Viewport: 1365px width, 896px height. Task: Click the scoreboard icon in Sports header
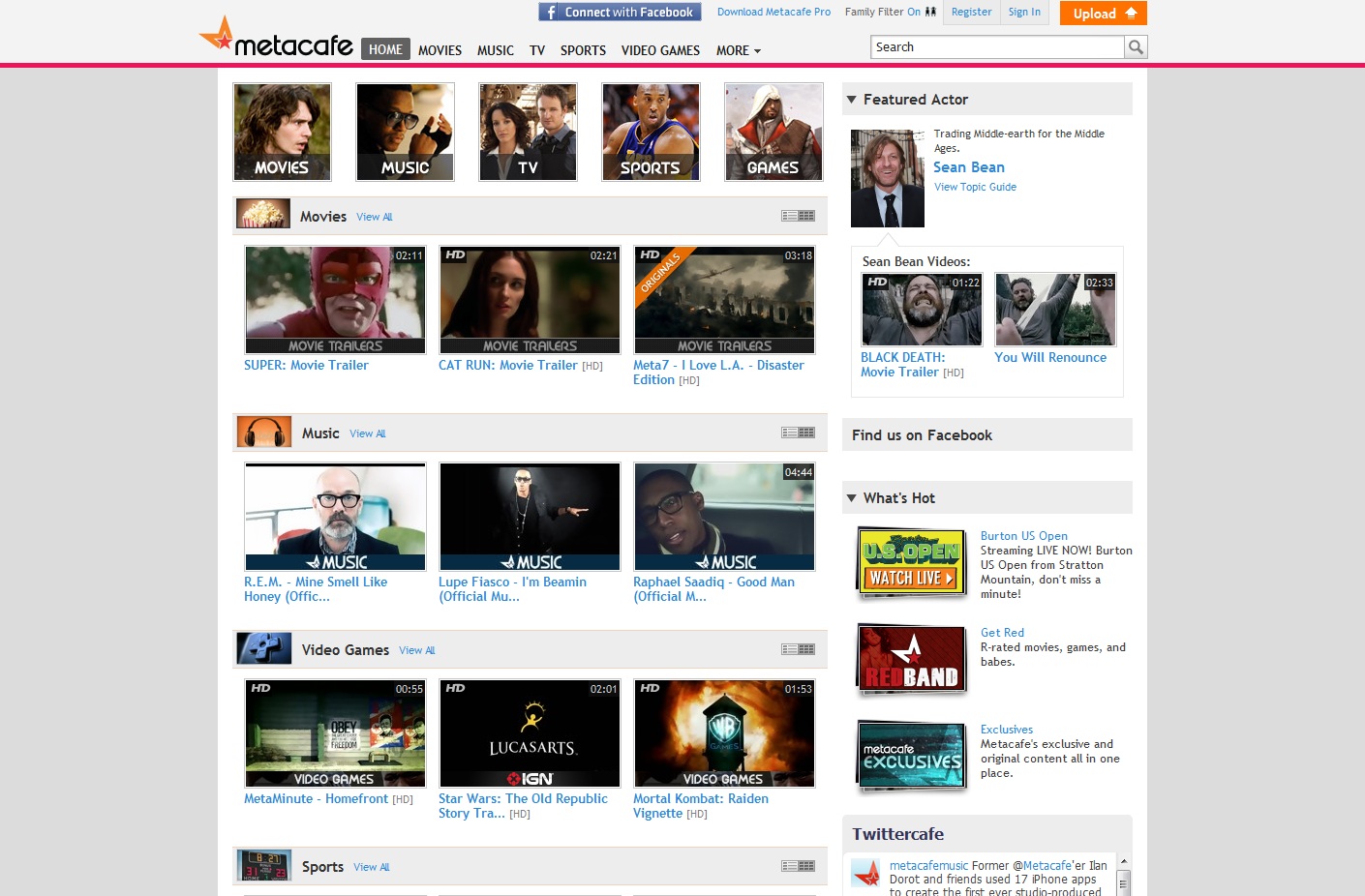(264, 865)
